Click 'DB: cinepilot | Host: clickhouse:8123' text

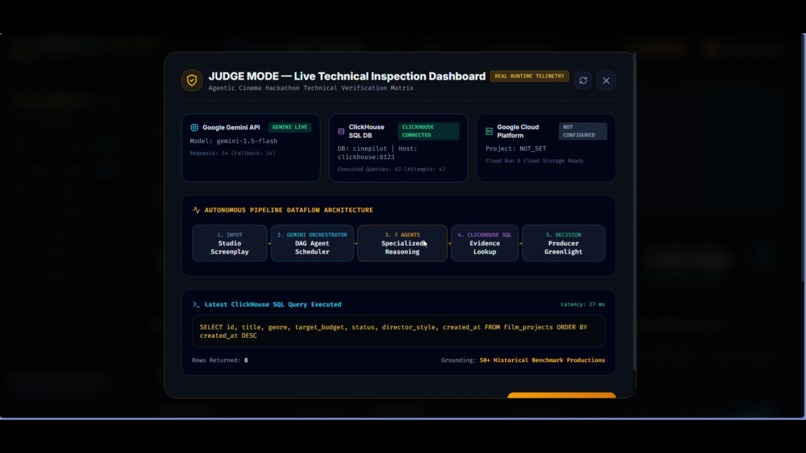tap(377, 153)
